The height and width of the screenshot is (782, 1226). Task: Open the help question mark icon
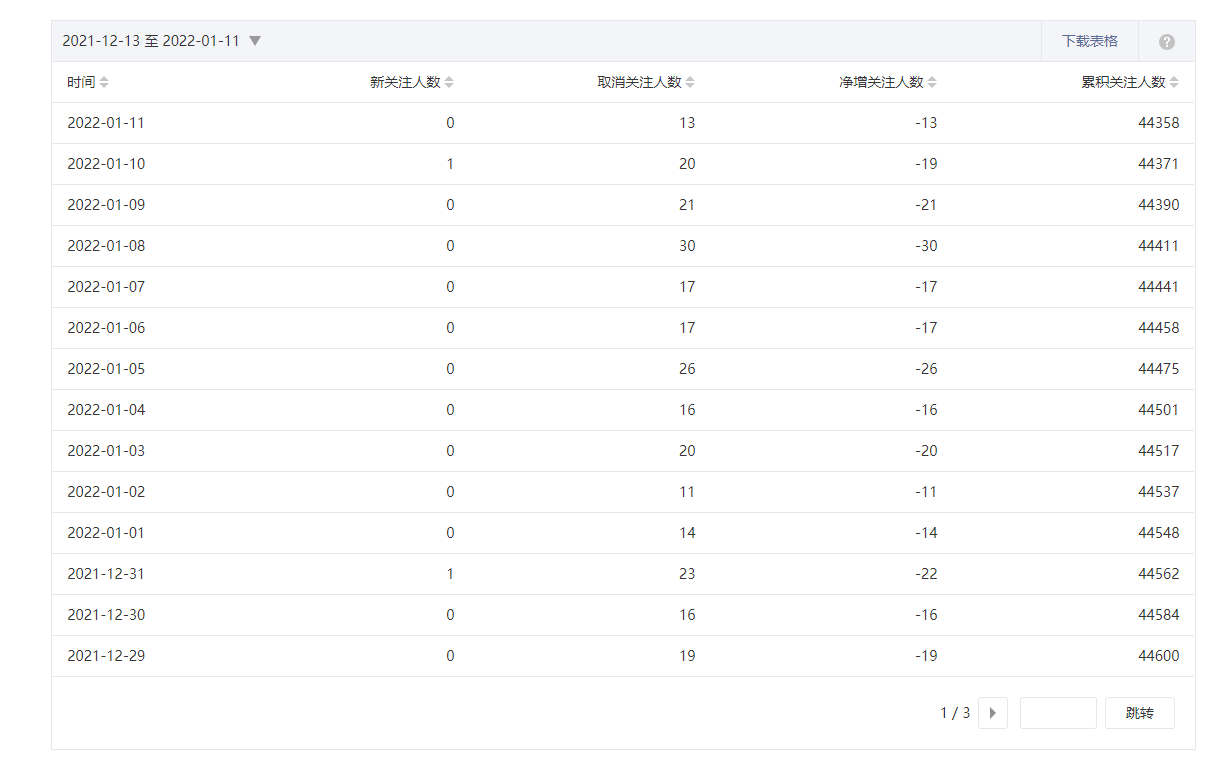[1166, 42]
